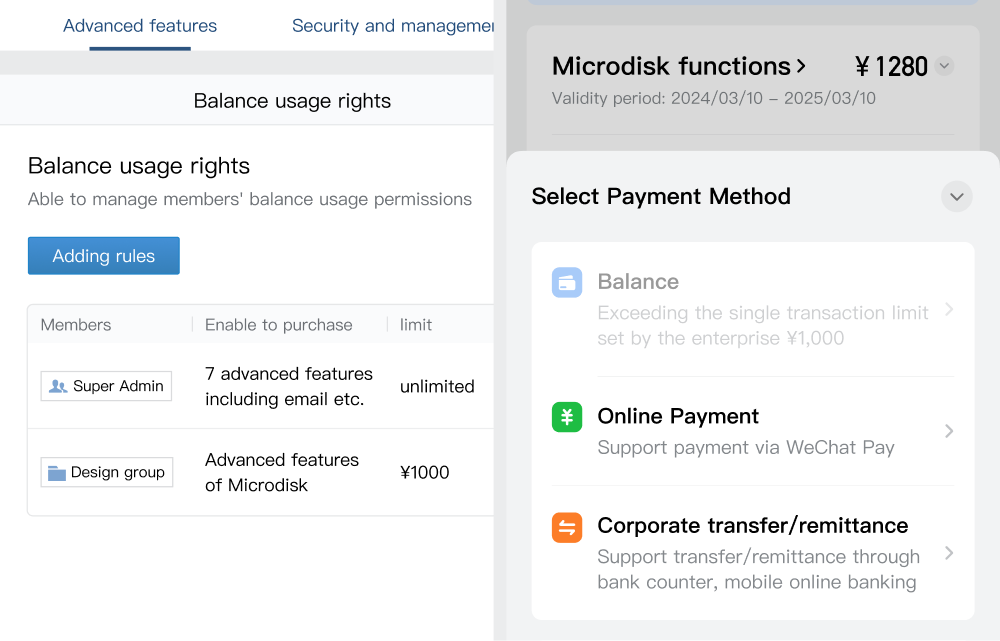Image resolution: width=1000 pixels, height=641 pixels.
Task: Click the Design group folder icon
Action: (x=57, y=473)
